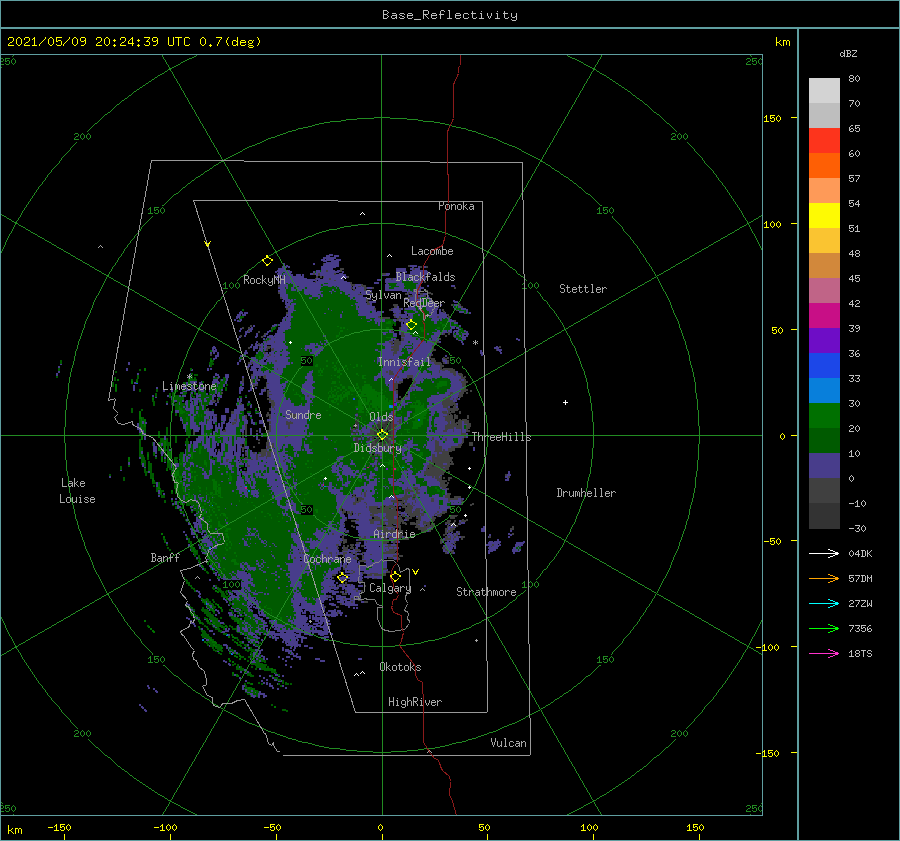Pick the slate purple 0-10 dBZ swatch

click(x=824, y=466)
